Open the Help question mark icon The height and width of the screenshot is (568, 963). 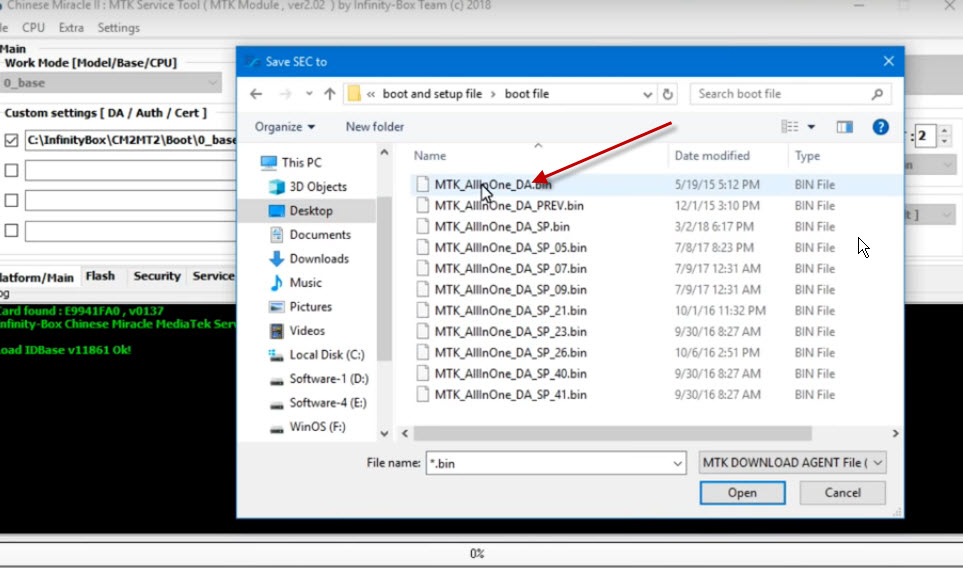tap(880, 127)
